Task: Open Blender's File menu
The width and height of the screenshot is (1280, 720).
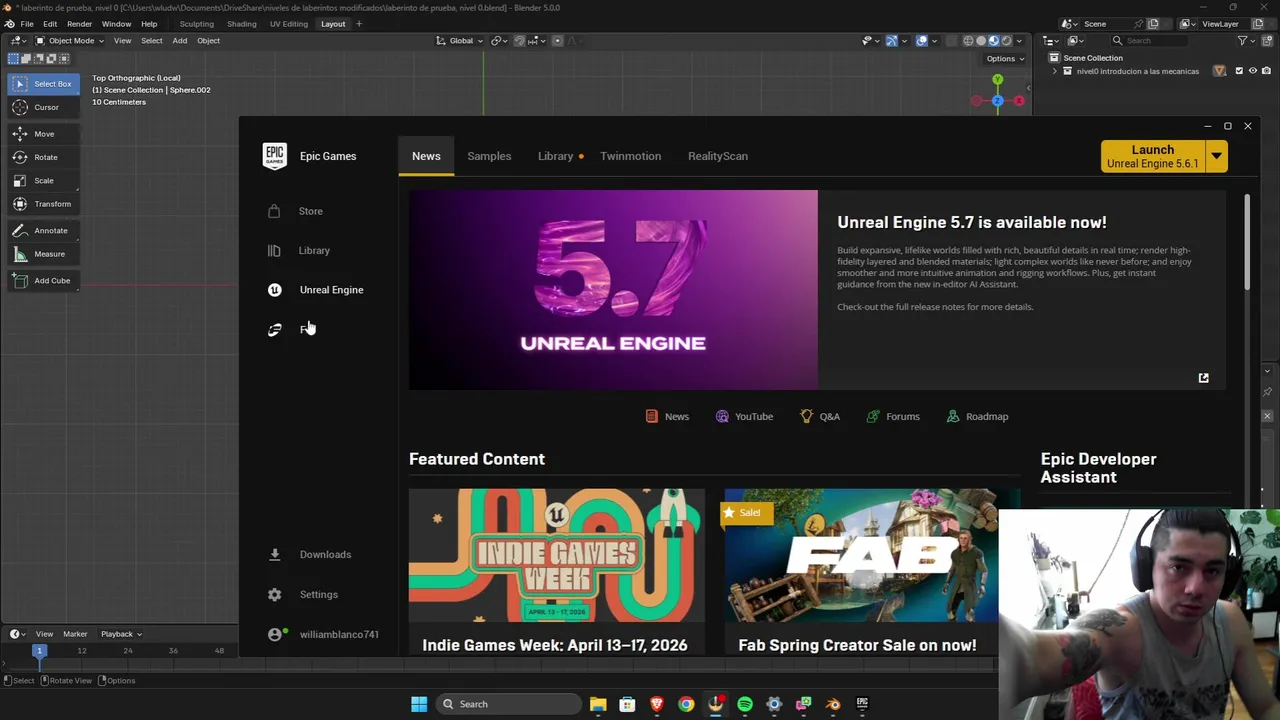Action: pyautogui.click(x=27, y=24)
